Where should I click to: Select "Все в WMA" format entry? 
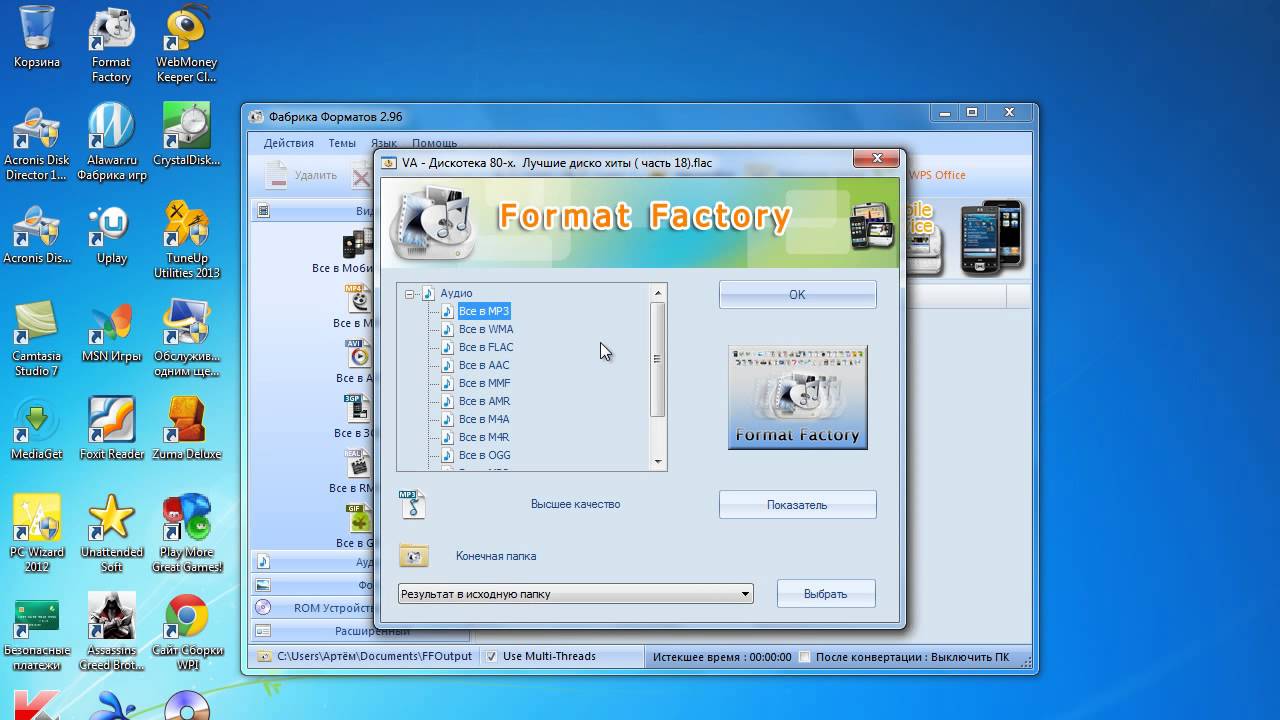pyautogui.click(x=486, y=329)
